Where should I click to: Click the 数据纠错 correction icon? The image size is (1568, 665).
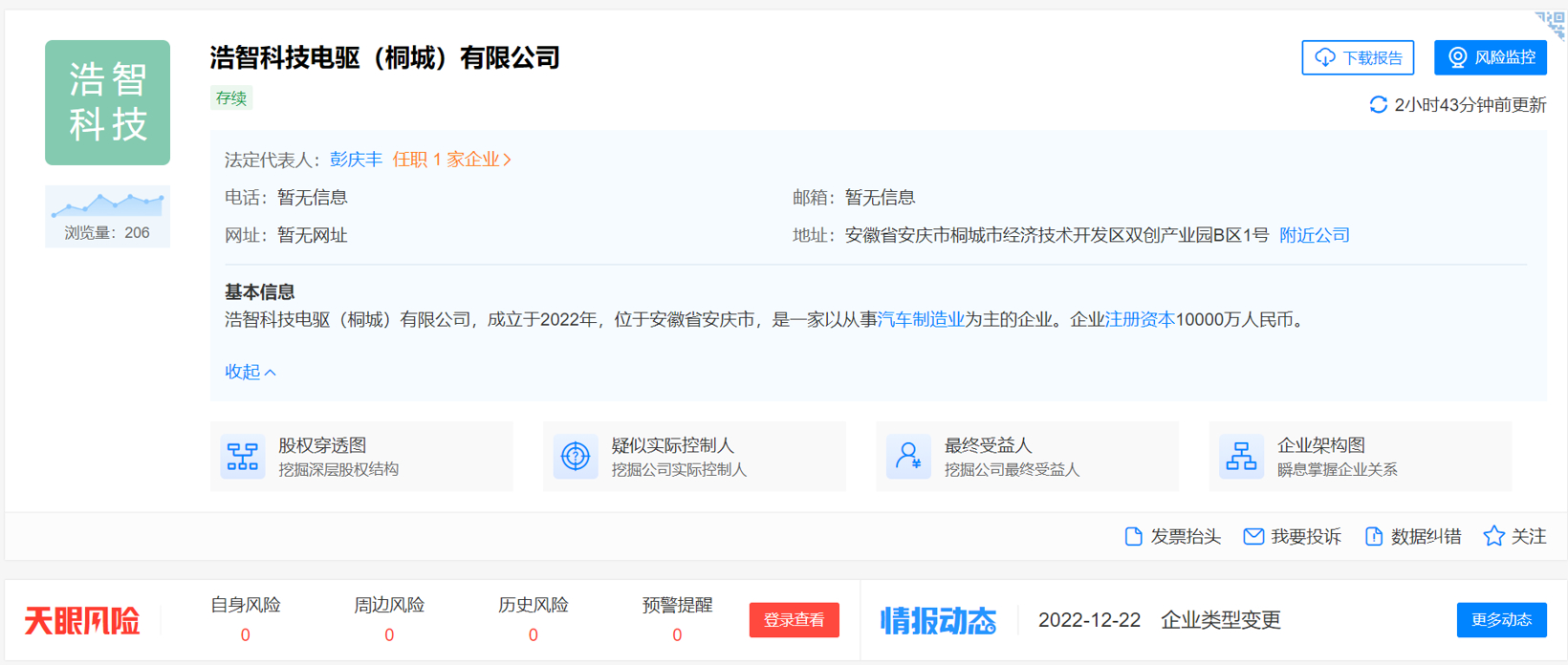pos(1373,537)
